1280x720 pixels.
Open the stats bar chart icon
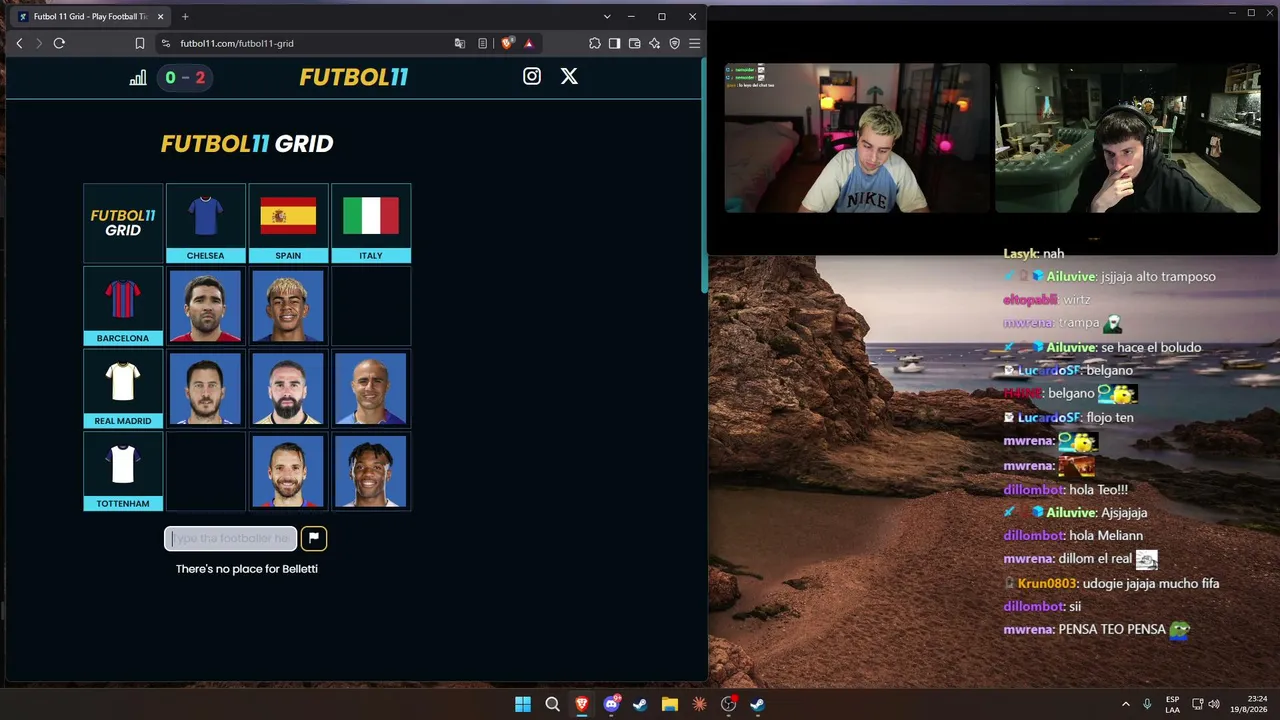pyautogui.click(x=138, y=77)
